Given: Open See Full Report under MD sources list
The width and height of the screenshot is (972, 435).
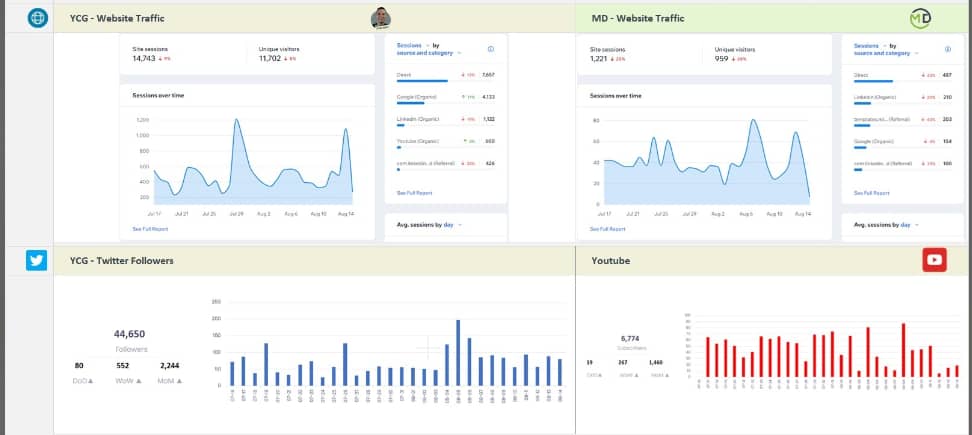Looking at the screenshot, I should [871, 193].
